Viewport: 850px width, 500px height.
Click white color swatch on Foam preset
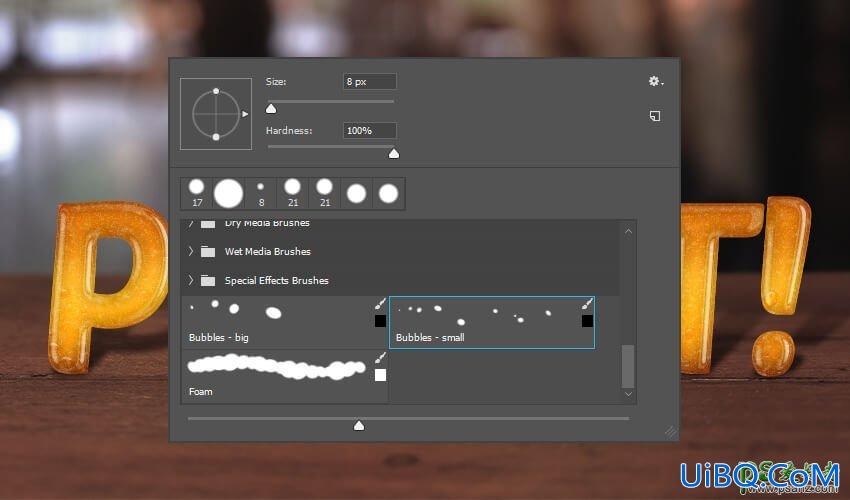coord(381,375)
